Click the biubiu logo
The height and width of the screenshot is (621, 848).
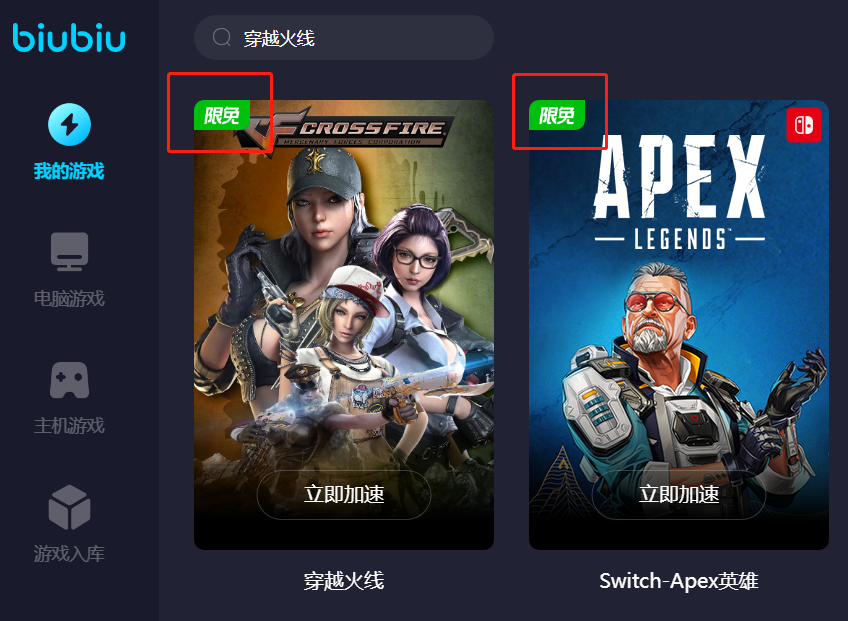pyautogui.click(x=69, y=37)
